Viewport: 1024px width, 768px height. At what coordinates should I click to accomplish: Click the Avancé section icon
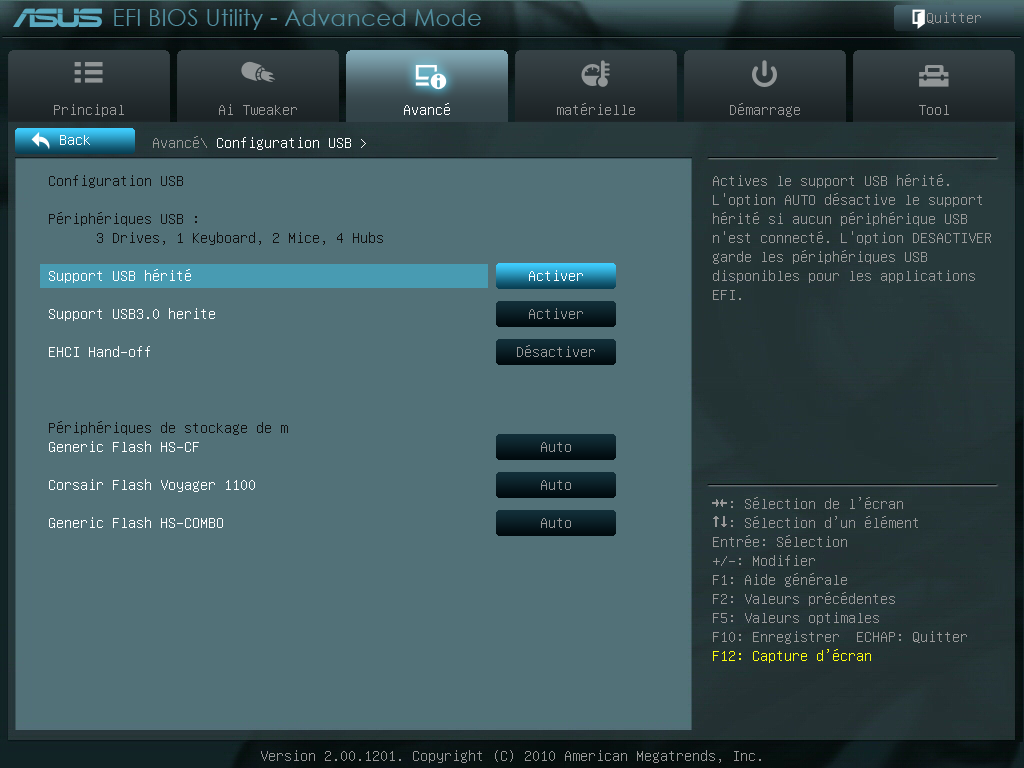click(x=427, y=72)
